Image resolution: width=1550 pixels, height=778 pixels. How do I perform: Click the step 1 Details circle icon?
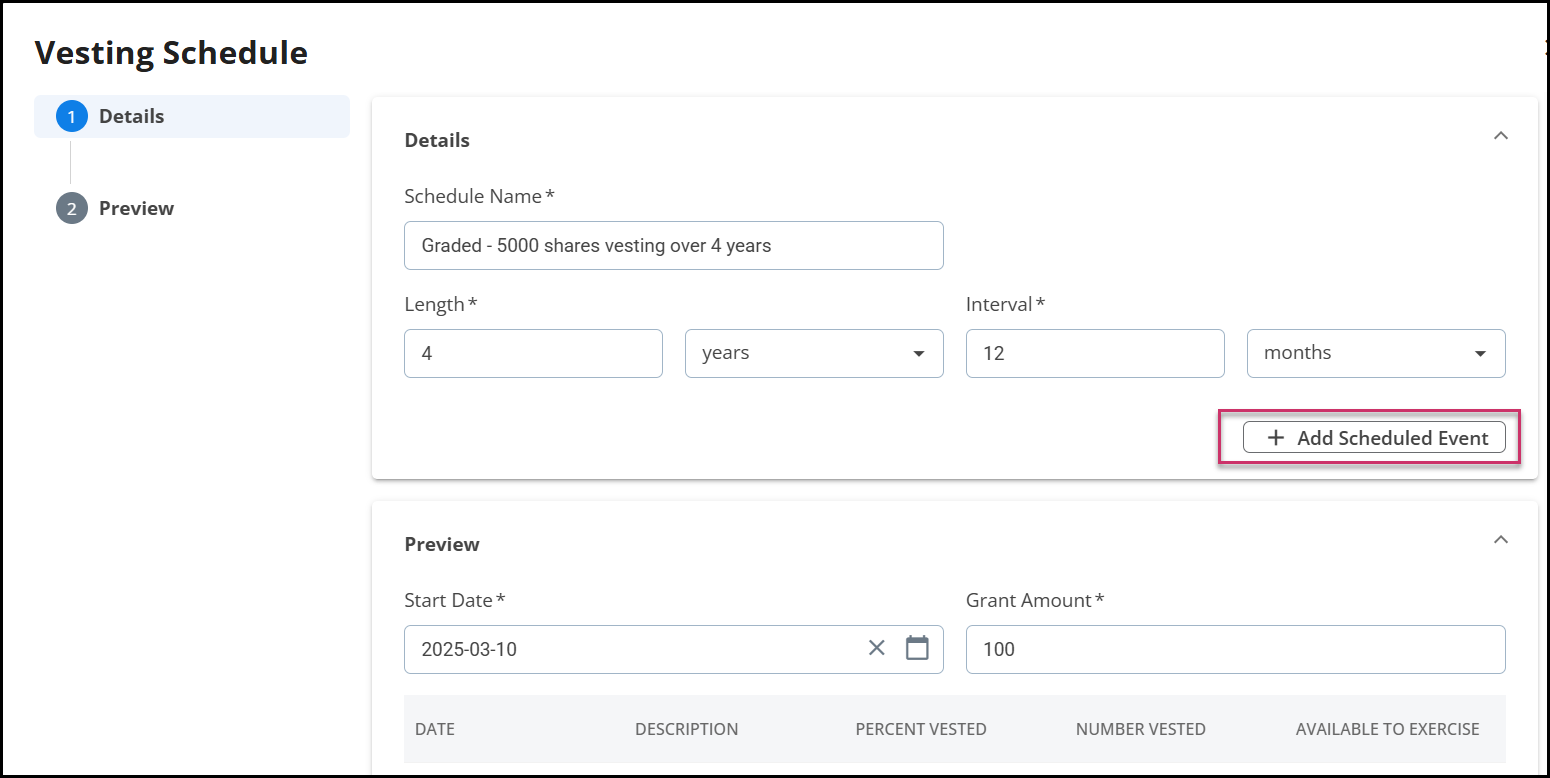pos(72,117)
